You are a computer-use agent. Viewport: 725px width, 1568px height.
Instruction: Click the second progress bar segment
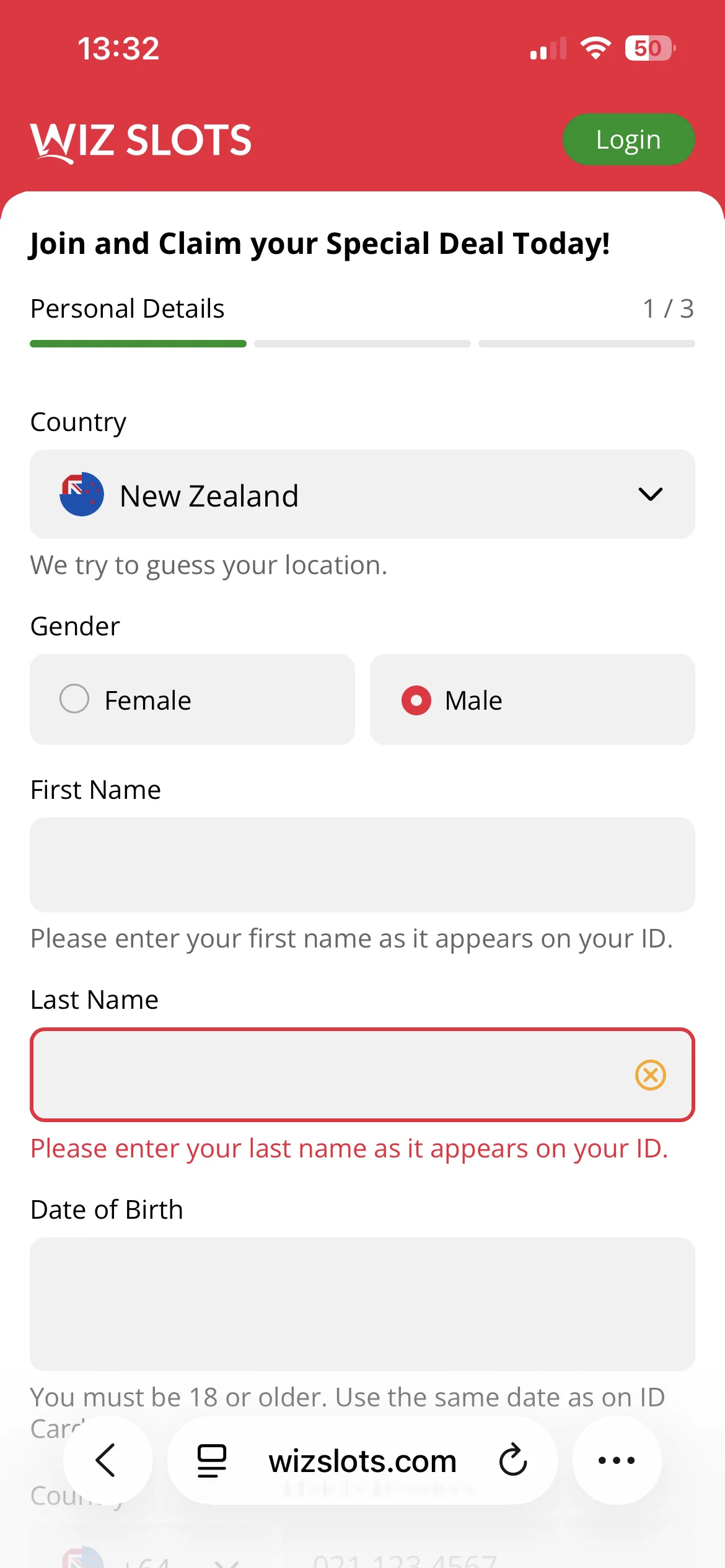[362, 344]
